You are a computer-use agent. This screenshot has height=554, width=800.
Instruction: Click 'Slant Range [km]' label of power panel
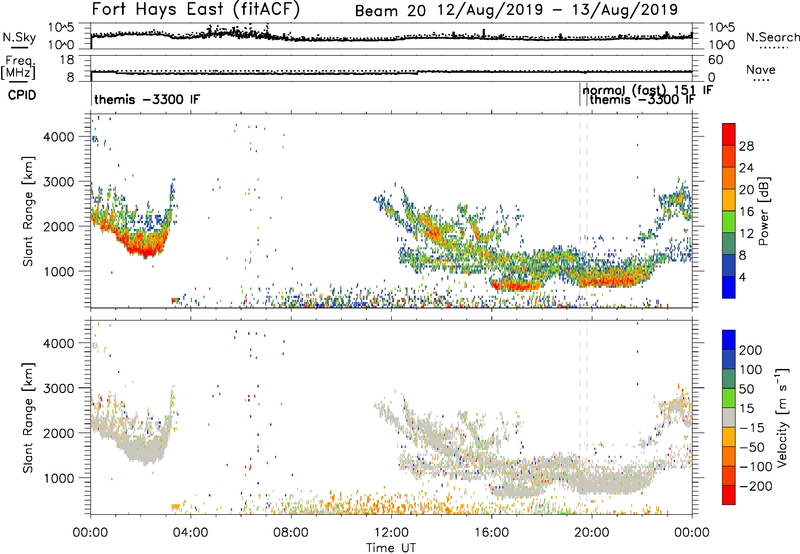(x=28, y=211)
